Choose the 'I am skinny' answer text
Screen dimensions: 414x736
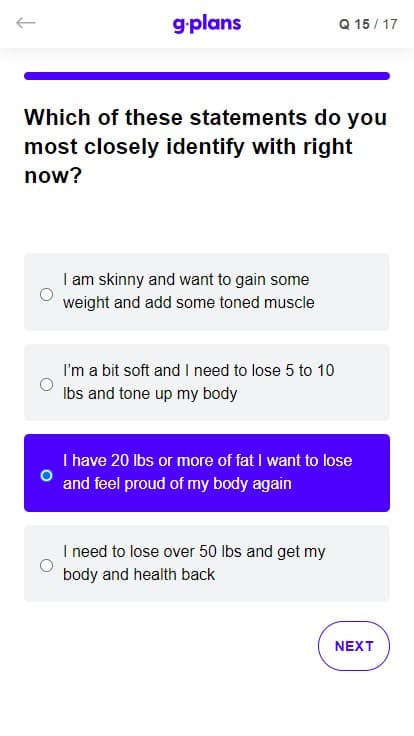click(189, 291)
